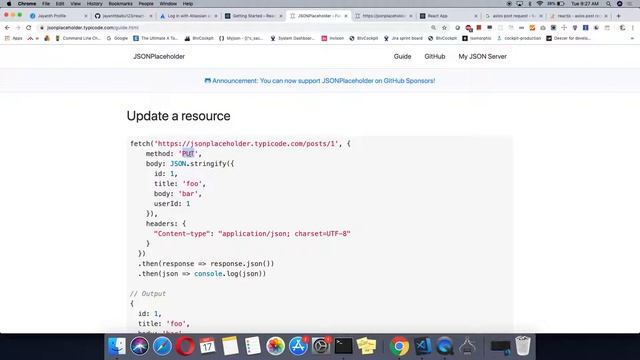
Task: Open the Help menu
Action: point(188,4)
